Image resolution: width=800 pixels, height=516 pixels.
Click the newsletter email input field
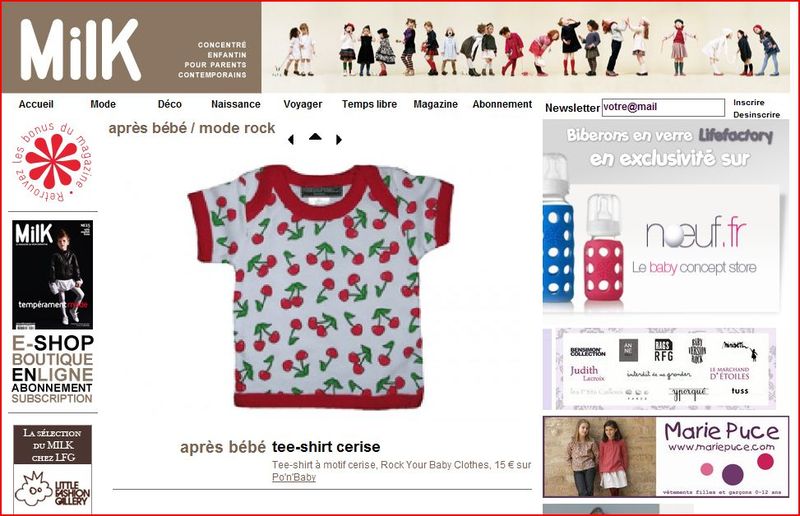point(663,107)
